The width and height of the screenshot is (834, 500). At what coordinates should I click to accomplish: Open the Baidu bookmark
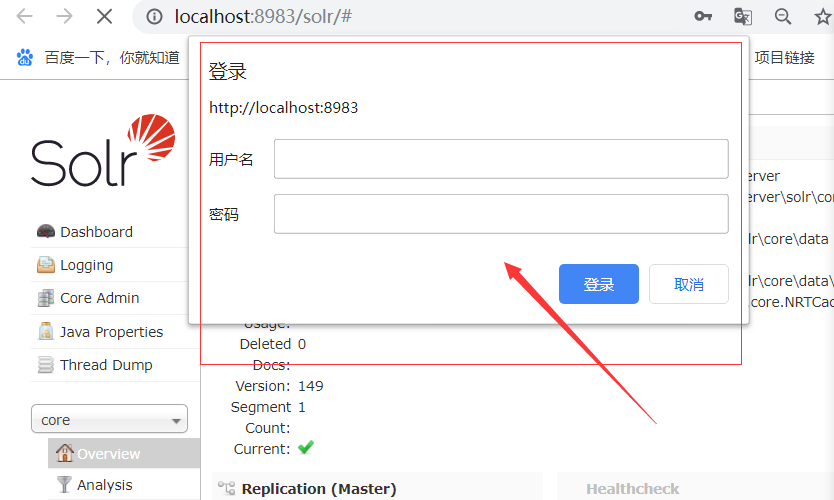click(98, 57)
